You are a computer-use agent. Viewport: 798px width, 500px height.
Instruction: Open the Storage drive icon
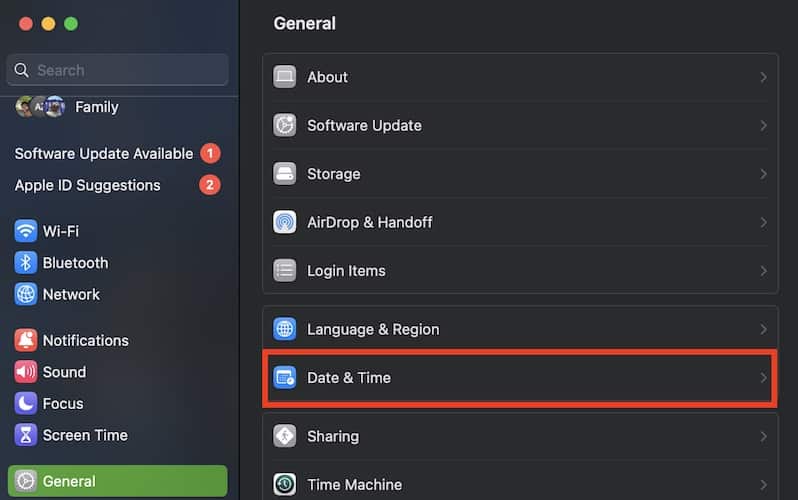point(285,174)
